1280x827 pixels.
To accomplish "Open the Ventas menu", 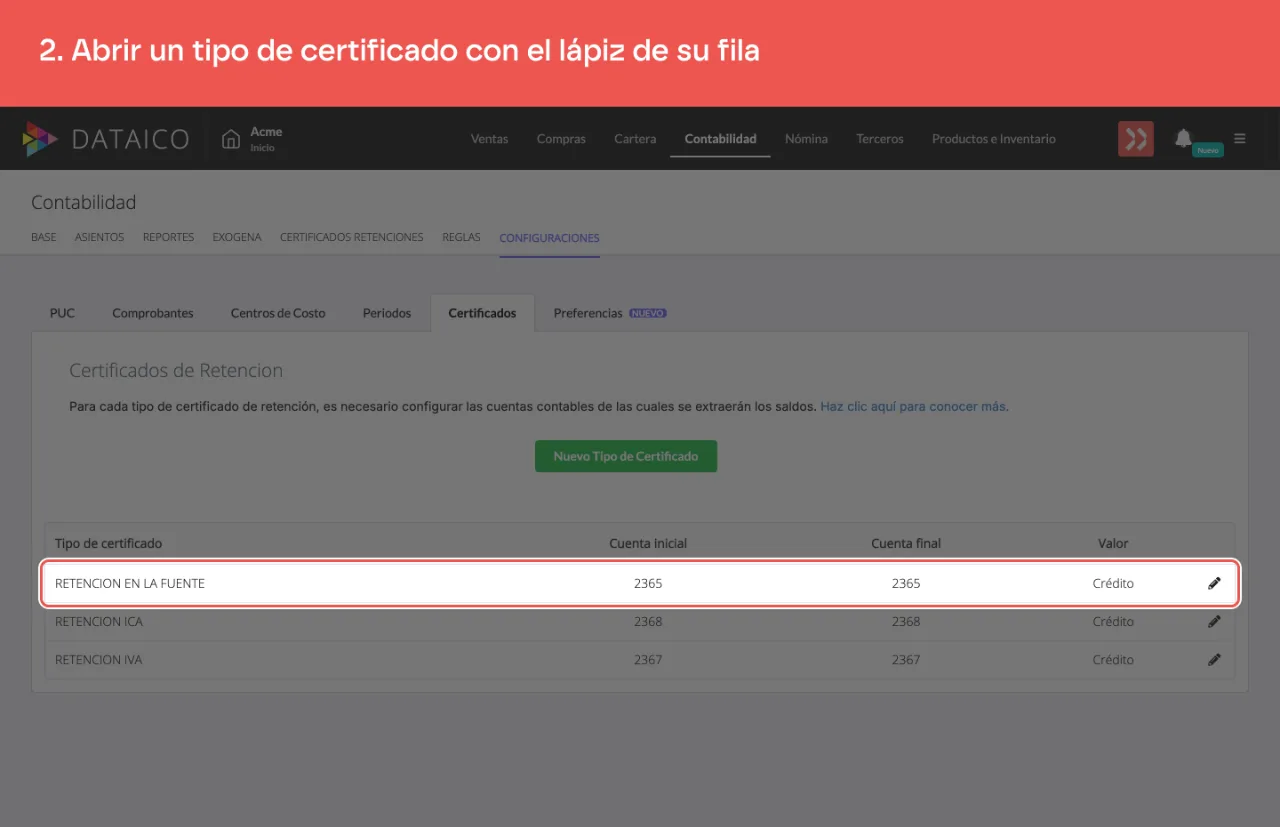I will click(x=489, y=139).
